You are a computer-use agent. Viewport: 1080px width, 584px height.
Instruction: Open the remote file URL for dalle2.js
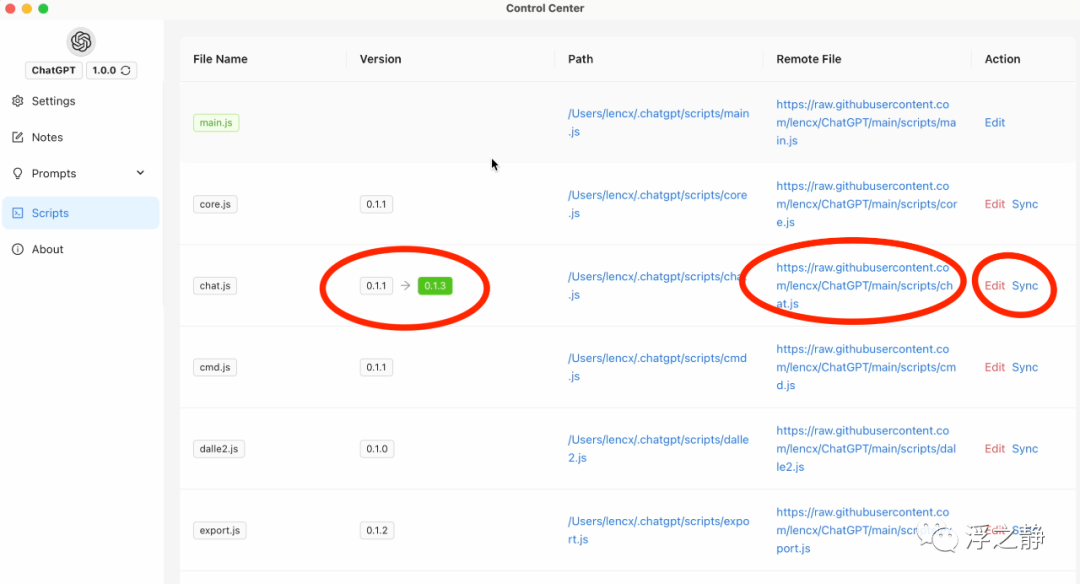tap(866, 449)
